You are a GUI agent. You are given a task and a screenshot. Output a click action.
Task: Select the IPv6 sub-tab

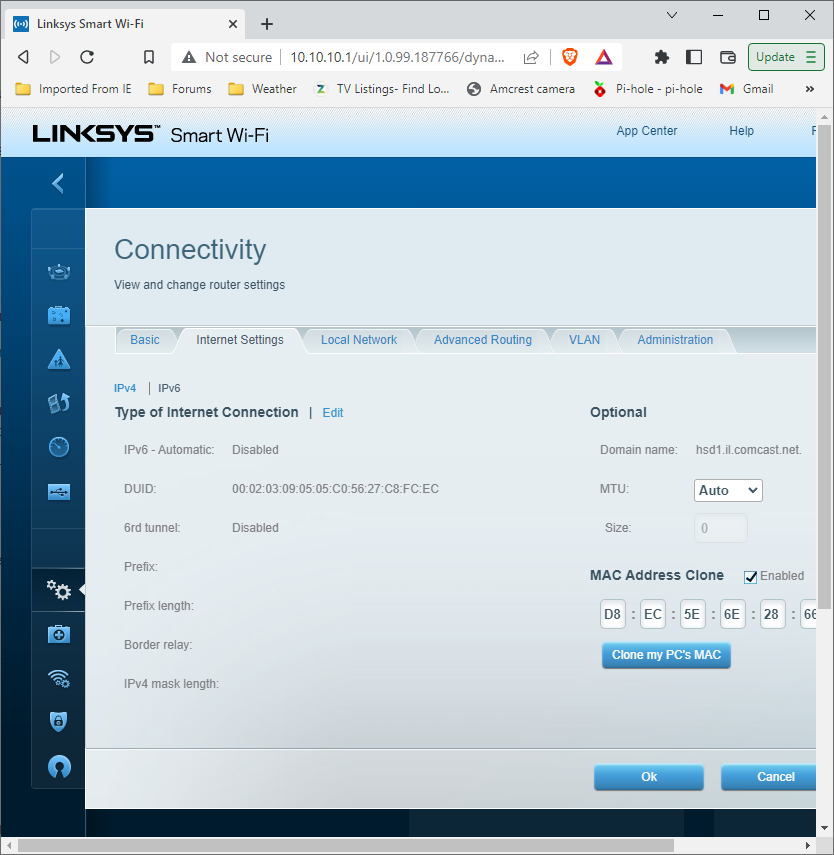169,388
